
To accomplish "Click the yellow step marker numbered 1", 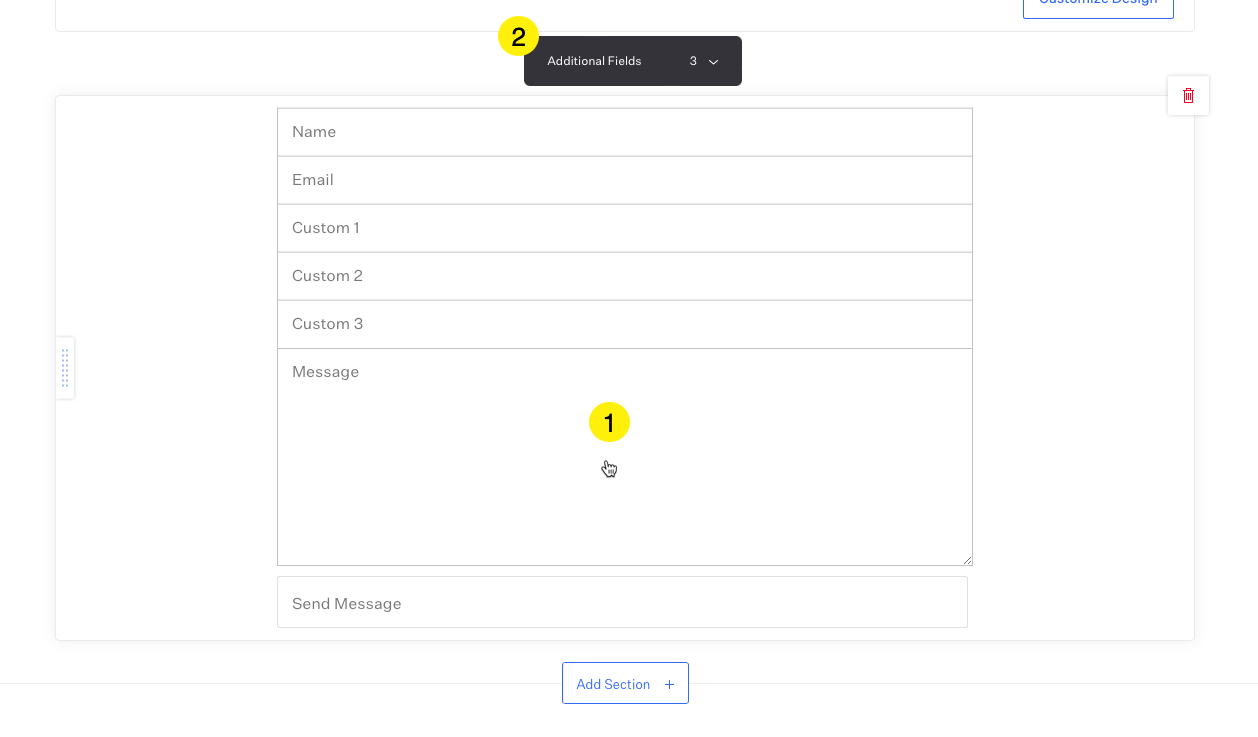I will click(609, 422).
